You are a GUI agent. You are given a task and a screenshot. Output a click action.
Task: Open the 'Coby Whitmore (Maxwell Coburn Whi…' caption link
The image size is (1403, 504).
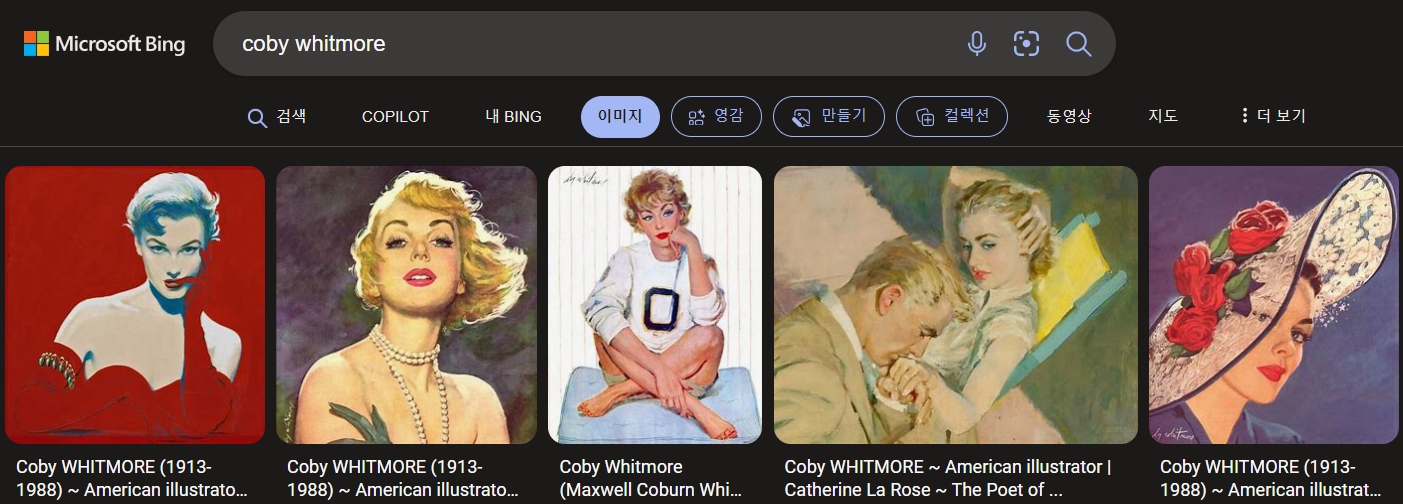pos(651,479)
